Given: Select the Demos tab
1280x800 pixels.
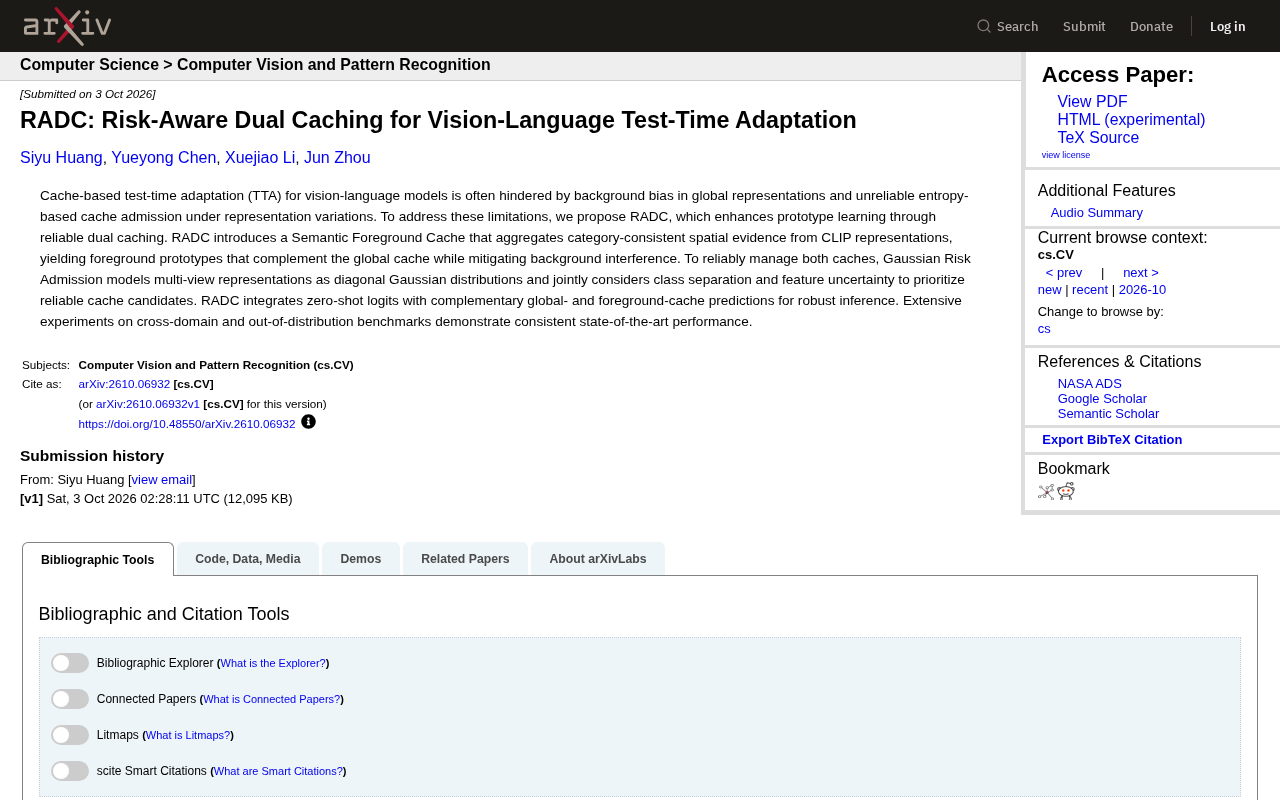Looking at the screenshot, I should (361, 559).
